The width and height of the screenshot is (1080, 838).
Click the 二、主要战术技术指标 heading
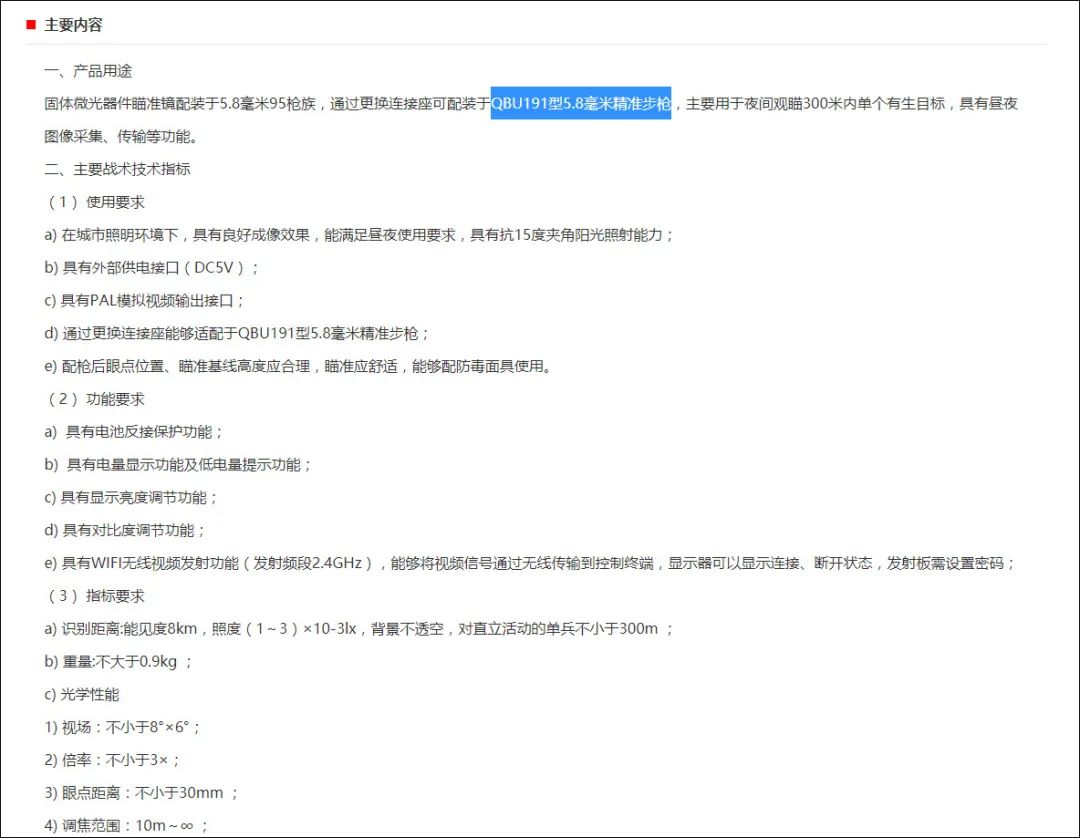click(117, 169)
